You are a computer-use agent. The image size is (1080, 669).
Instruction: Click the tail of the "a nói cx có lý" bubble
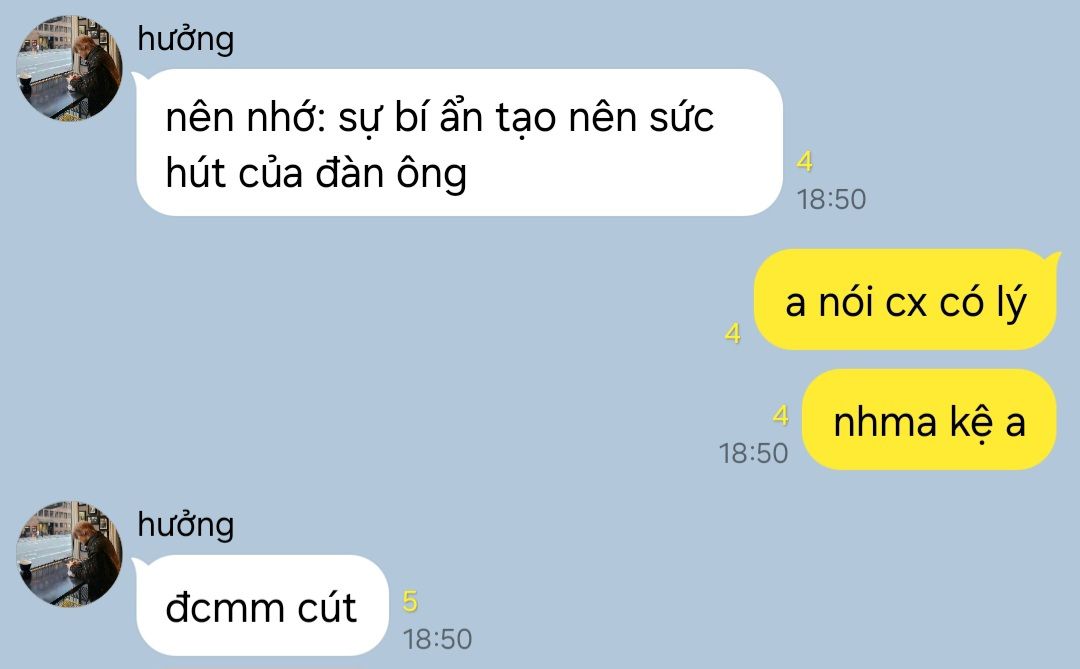click(x=1052, y=259)
